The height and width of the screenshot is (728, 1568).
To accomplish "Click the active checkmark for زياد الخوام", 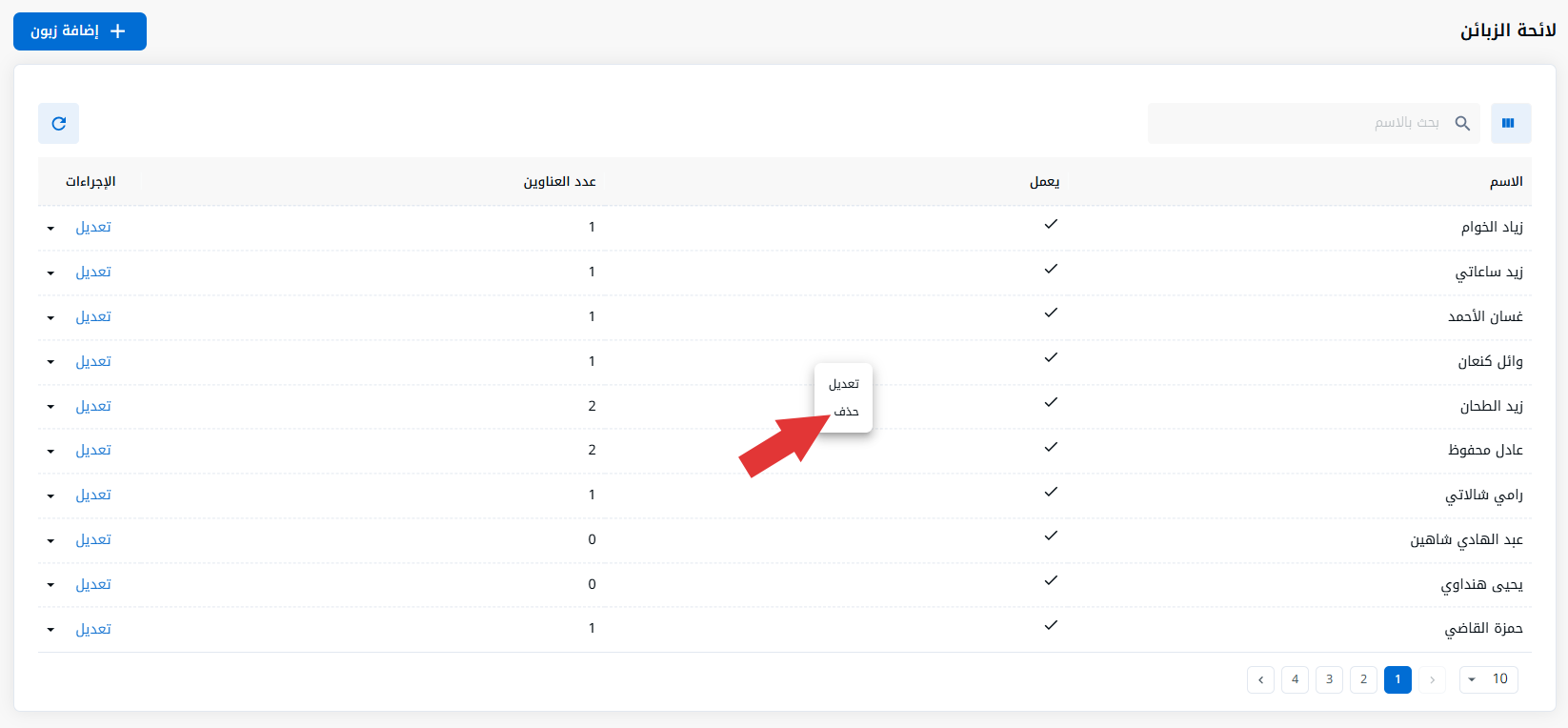I will 1051,224.
